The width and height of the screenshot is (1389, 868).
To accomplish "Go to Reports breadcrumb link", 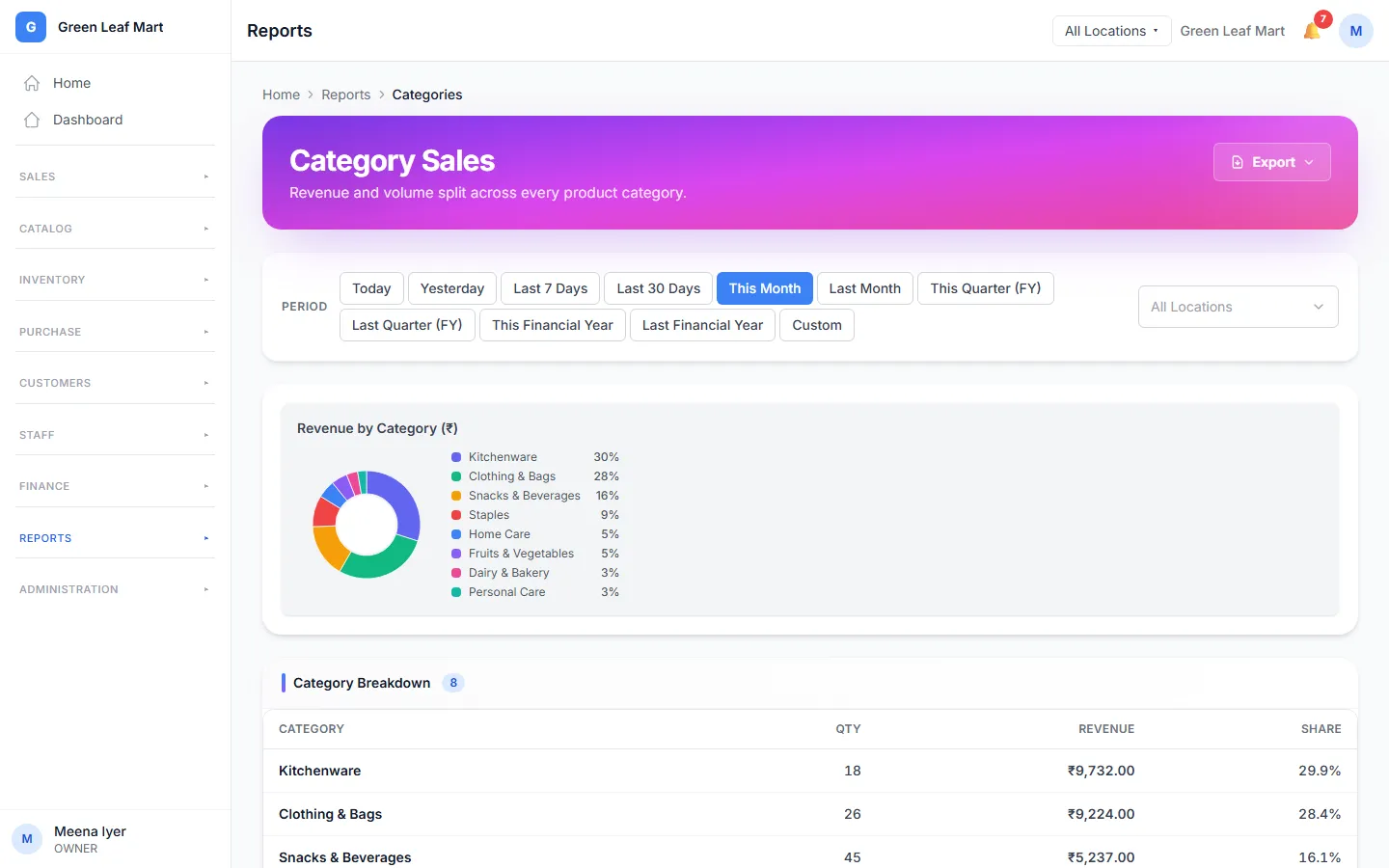I will pyautogui.click(x=346, y=95).
